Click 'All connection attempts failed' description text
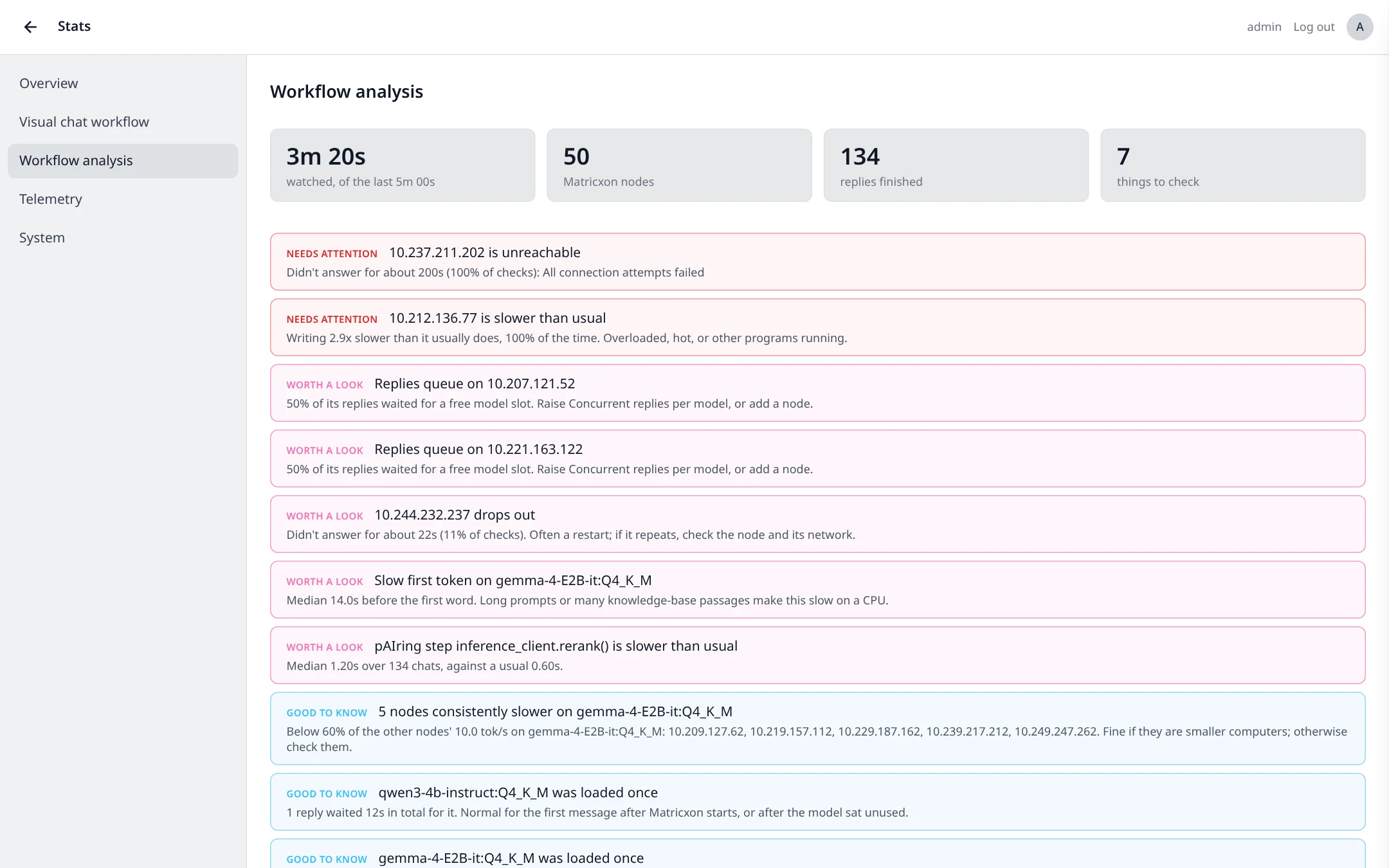The width and height of the screenshot is (1389, 868). [623, 273]
